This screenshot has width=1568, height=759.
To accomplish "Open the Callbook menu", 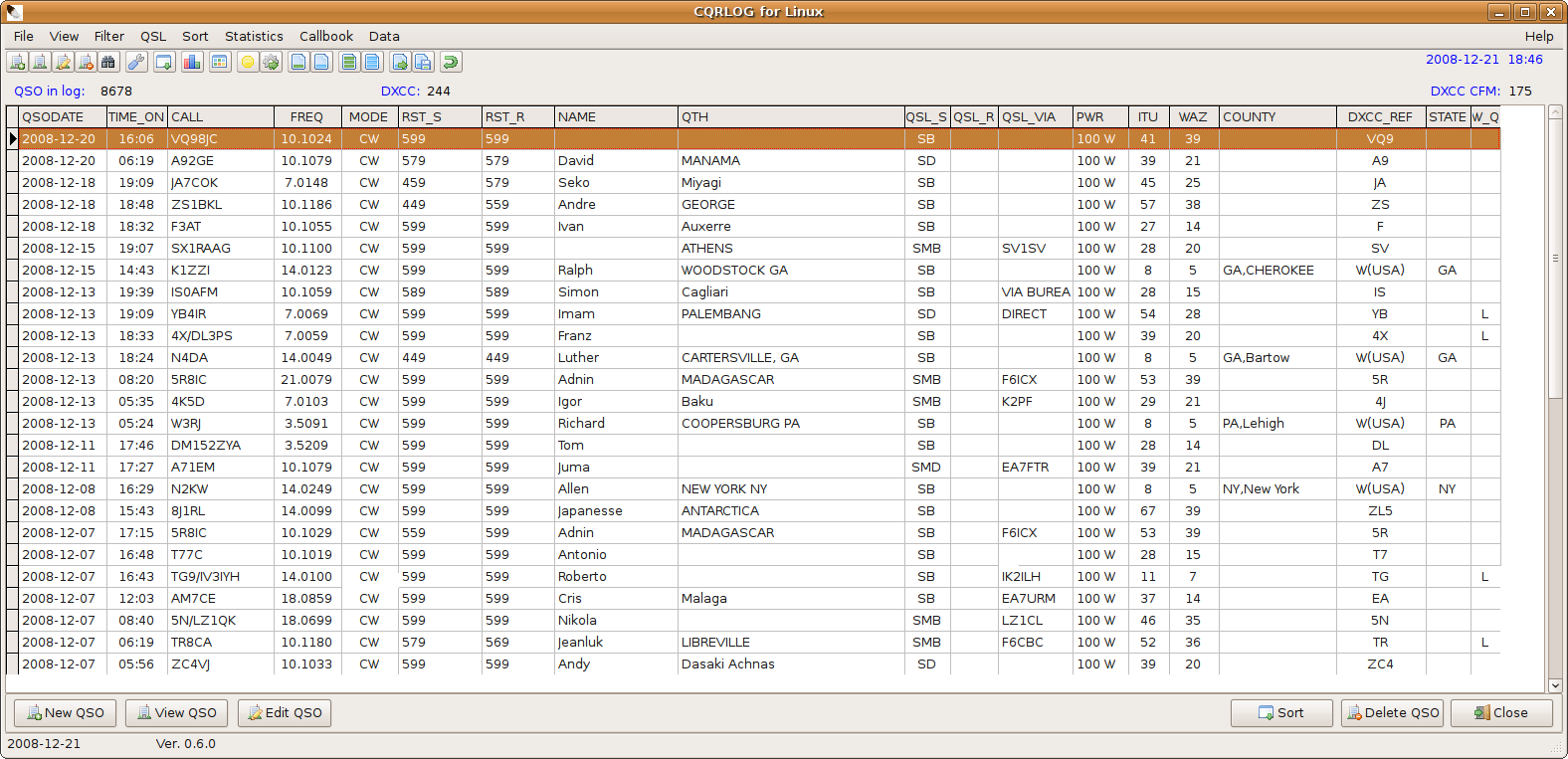I will (x=326, y=36).
